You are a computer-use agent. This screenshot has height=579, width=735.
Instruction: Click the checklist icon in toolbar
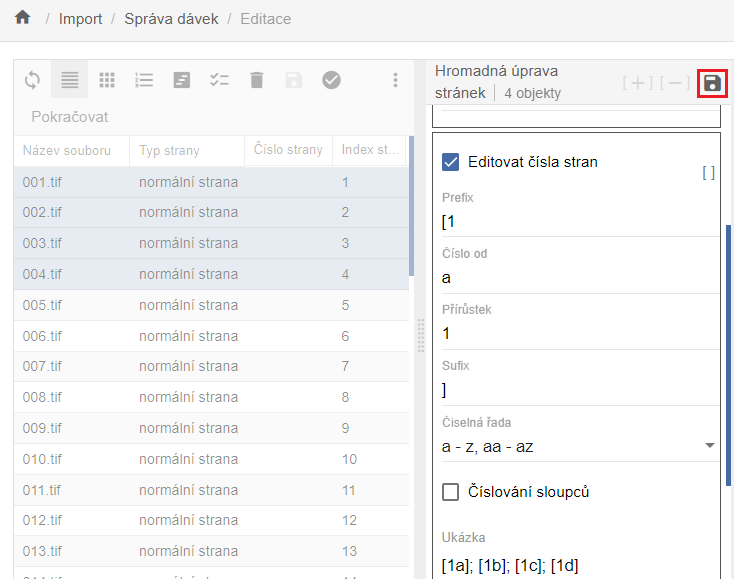point(220,80)
